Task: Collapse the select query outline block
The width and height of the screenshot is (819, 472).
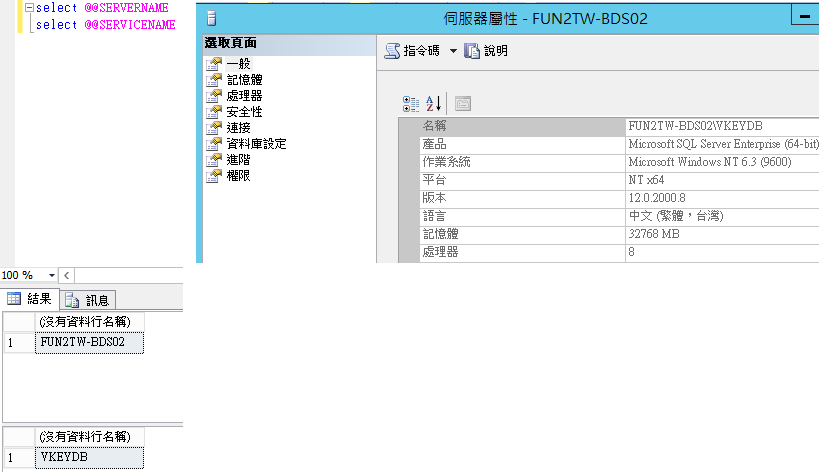Action: pyautogui.click(x=29, y=8)
